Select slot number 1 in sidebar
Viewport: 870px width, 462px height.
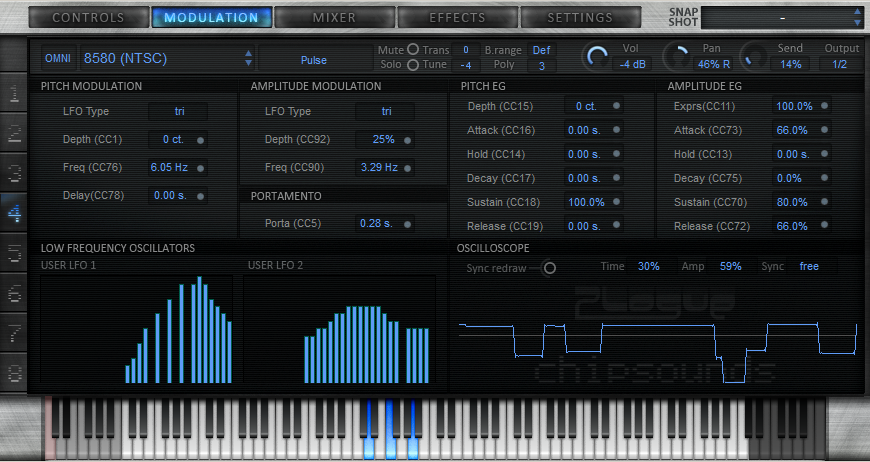tap(14, 94)
